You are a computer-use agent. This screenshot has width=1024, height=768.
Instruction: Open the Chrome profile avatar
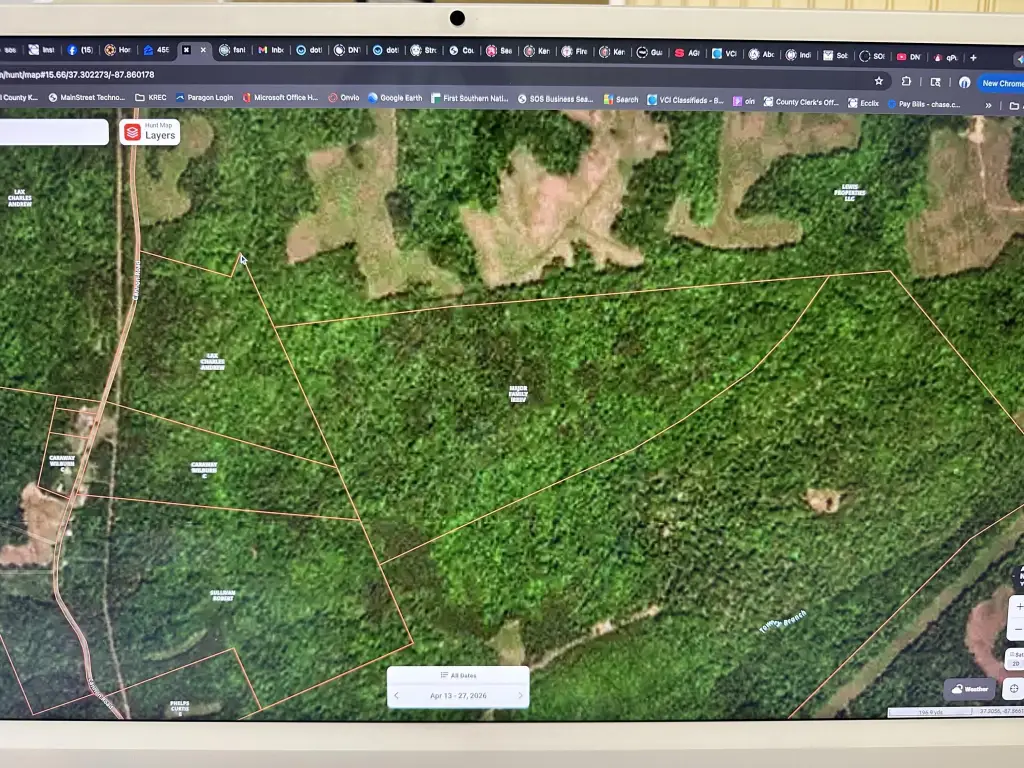point(964,82)
